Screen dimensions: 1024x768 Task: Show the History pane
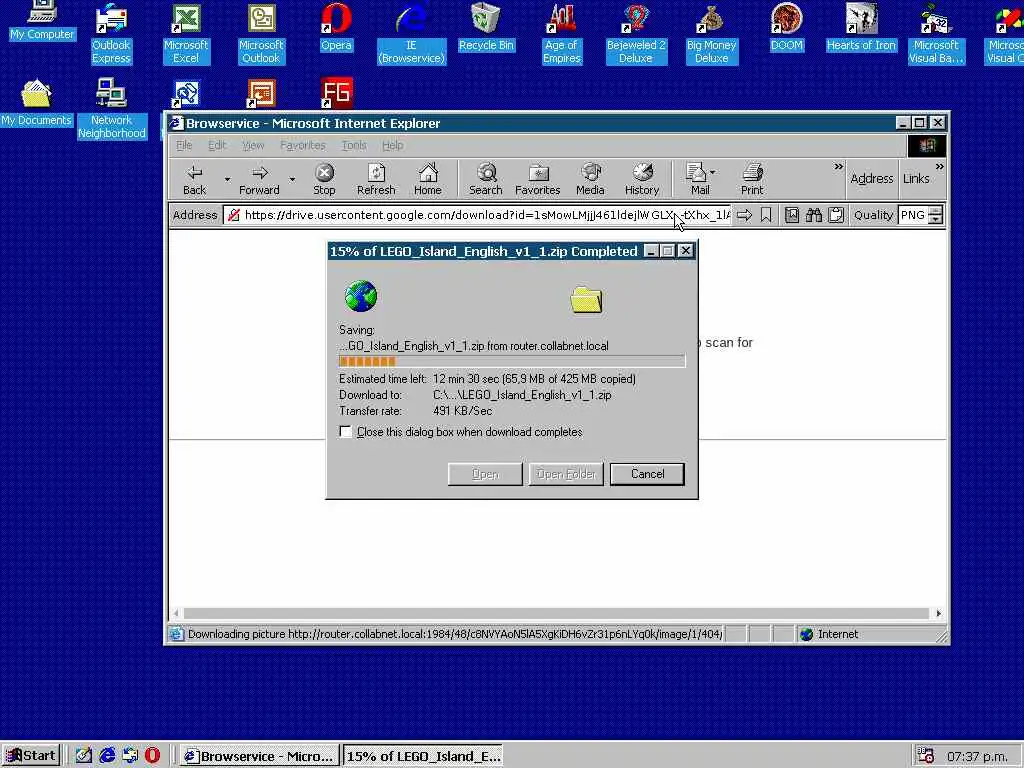[642, 179]
